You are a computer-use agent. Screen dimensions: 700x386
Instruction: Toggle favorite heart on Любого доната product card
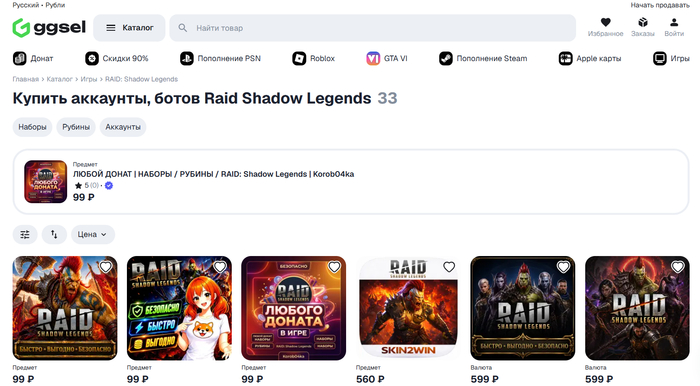coord(334,267)
